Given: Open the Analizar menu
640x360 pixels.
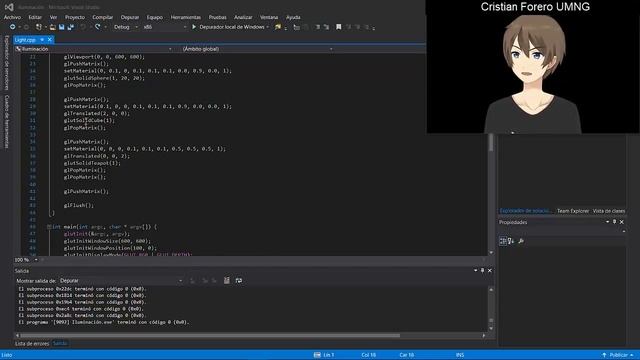Looking at the screenshot, I should click(243, 17).
